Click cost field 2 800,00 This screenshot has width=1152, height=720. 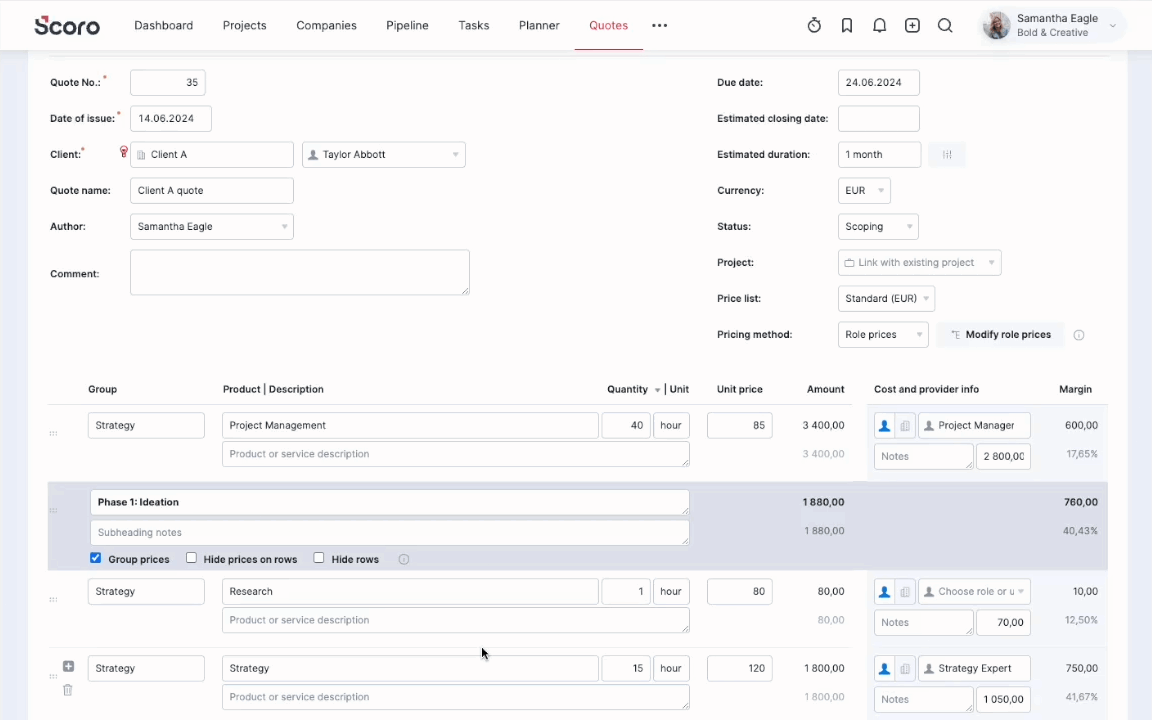click(x=1003, y=456)
